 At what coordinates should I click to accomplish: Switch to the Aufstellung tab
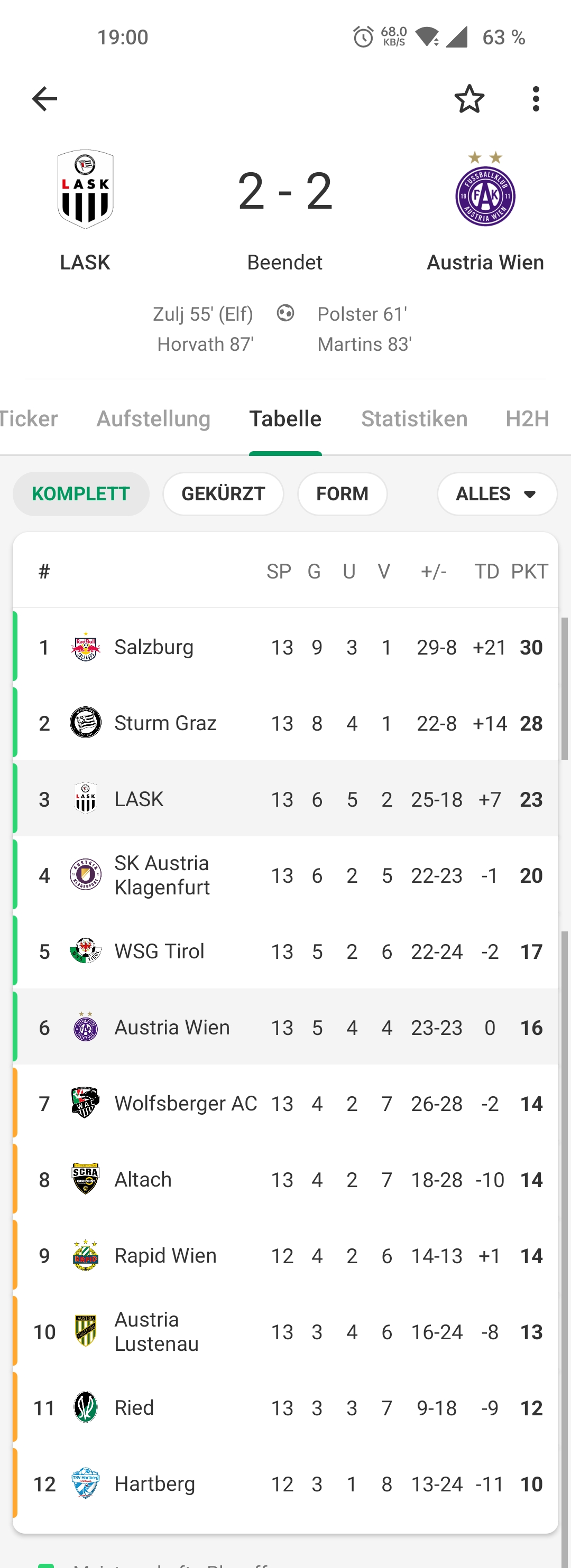point(153,419)
